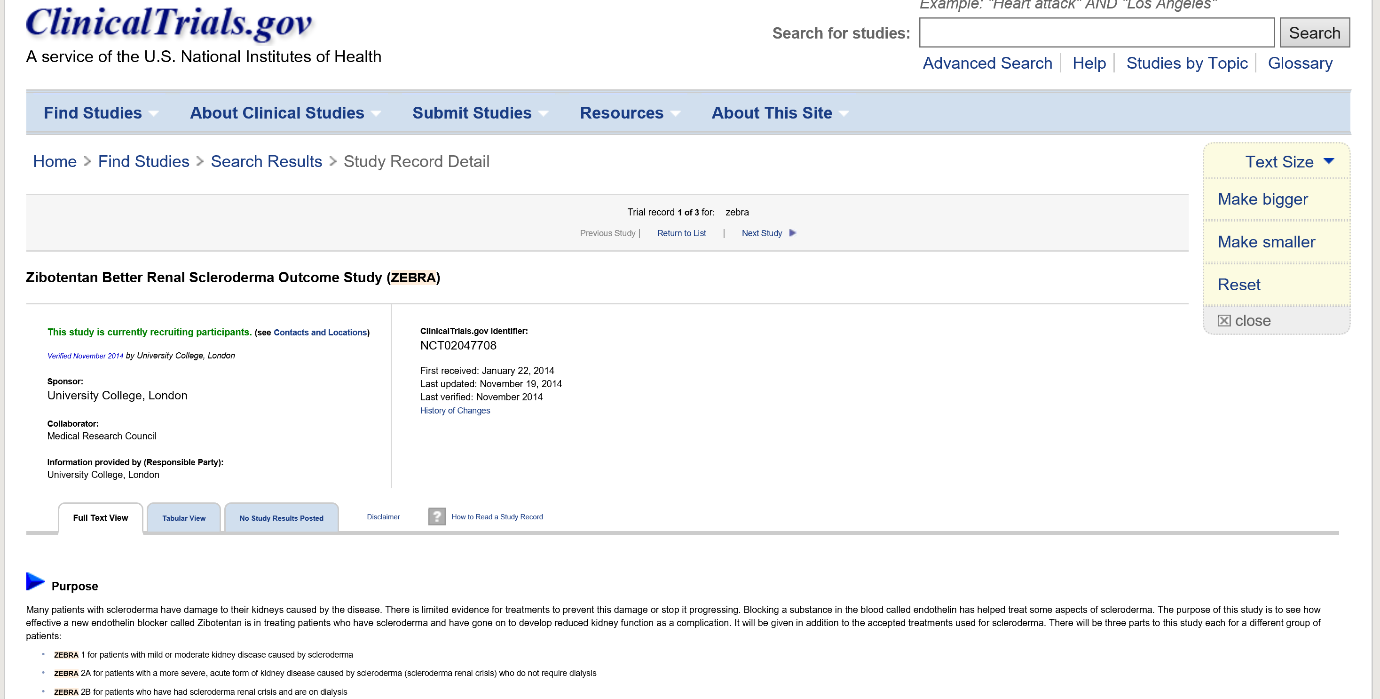Open the Advanced Search link
1380x699 pixels.
[x=987, y=63]
